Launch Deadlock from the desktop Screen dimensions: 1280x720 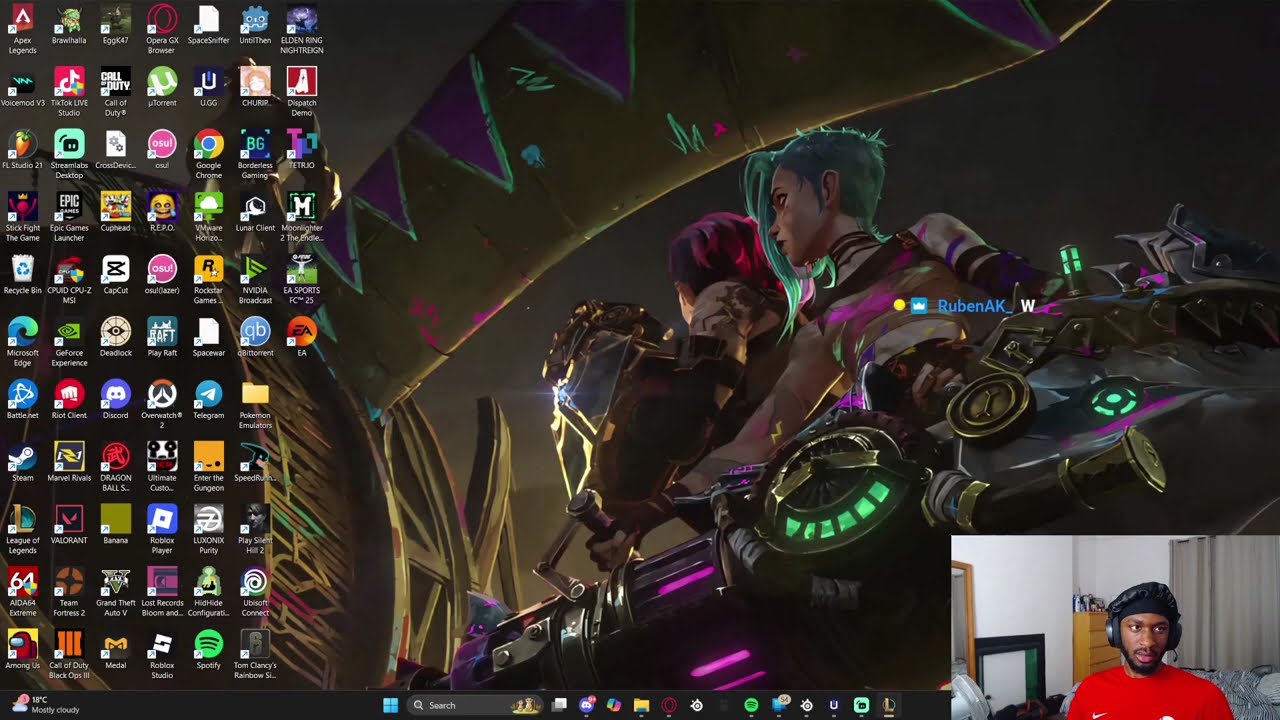115,338
